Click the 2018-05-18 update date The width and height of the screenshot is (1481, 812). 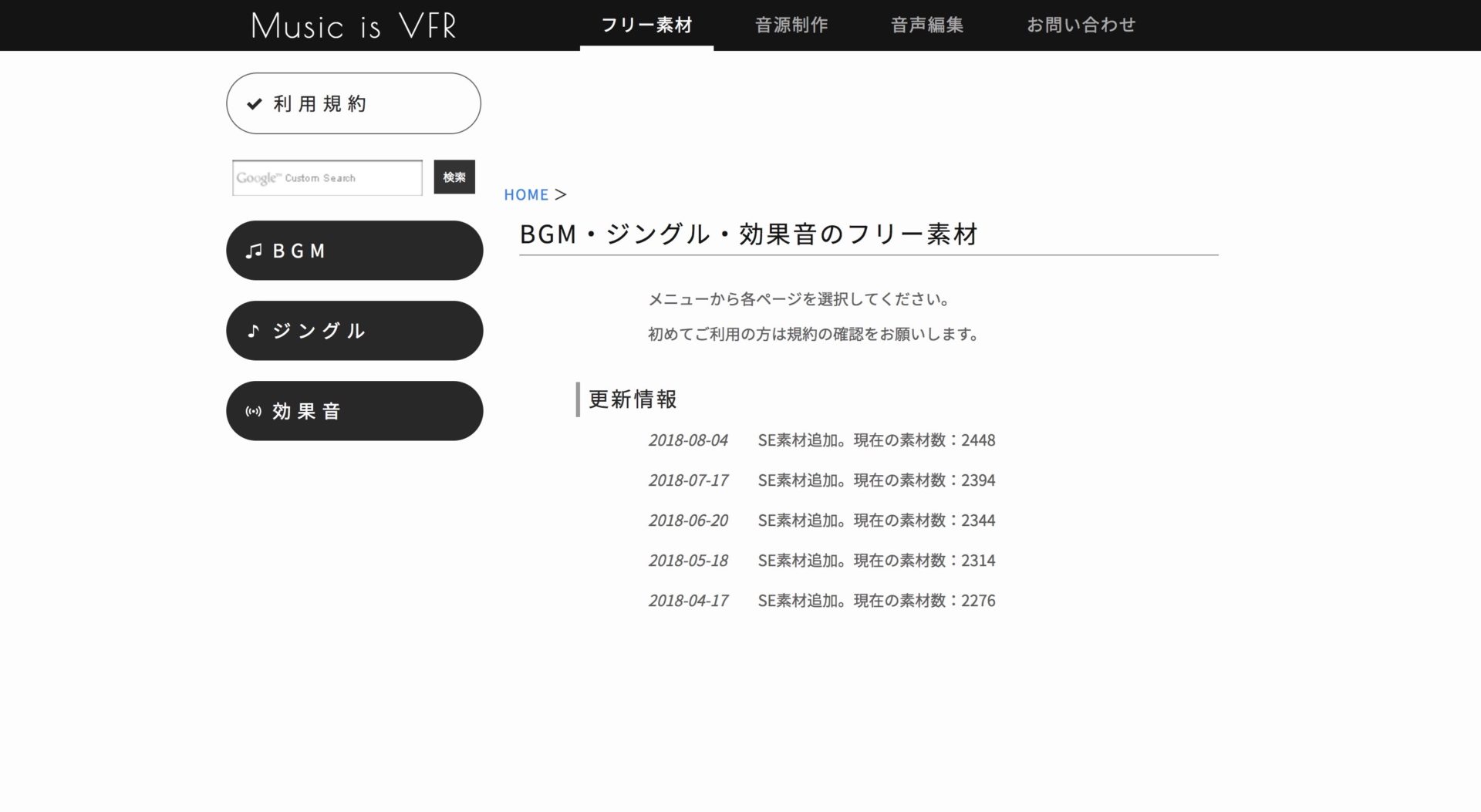(x=687, y=561)
